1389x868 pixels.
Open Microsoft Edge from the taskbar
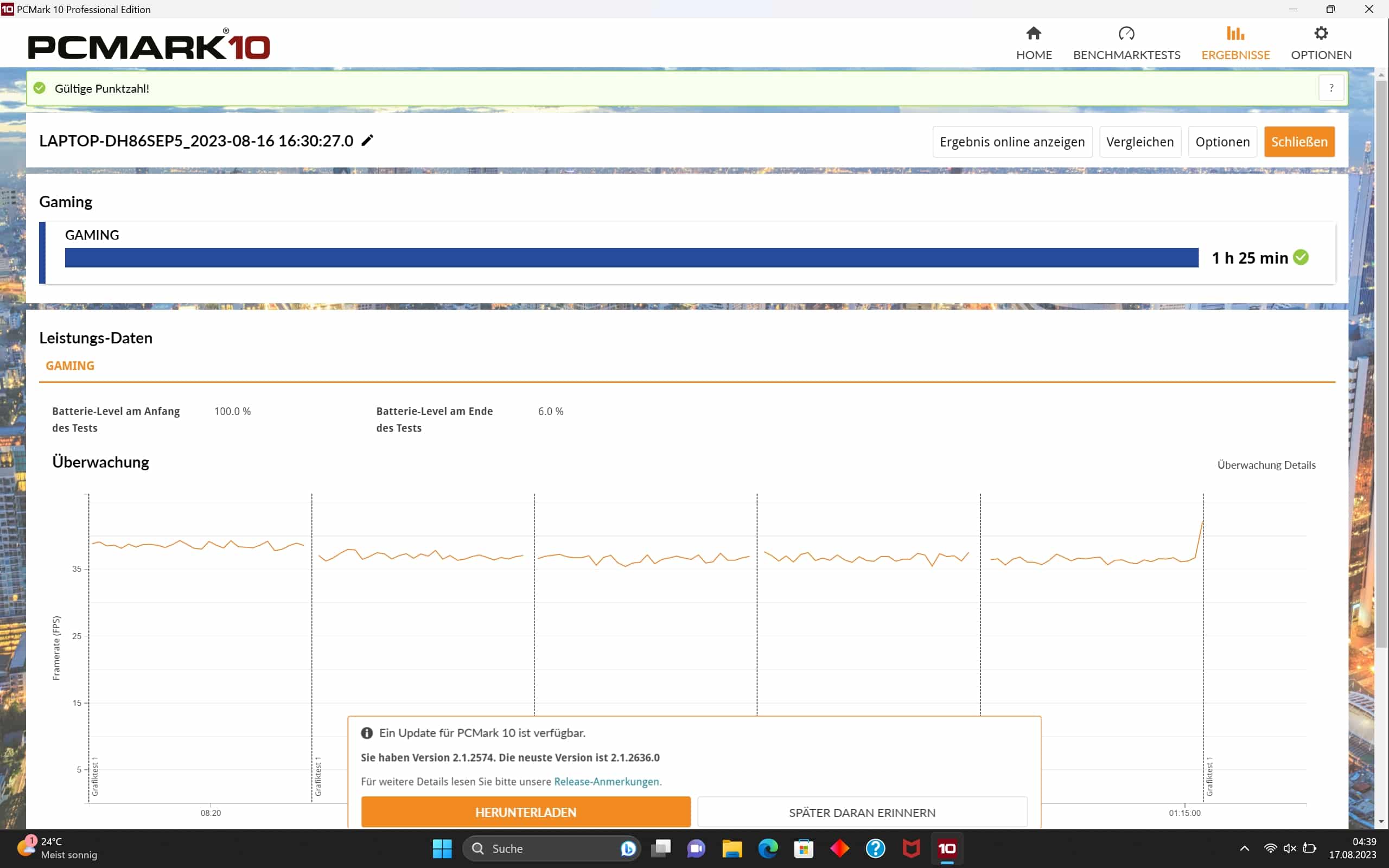click(x=768, y=848)
